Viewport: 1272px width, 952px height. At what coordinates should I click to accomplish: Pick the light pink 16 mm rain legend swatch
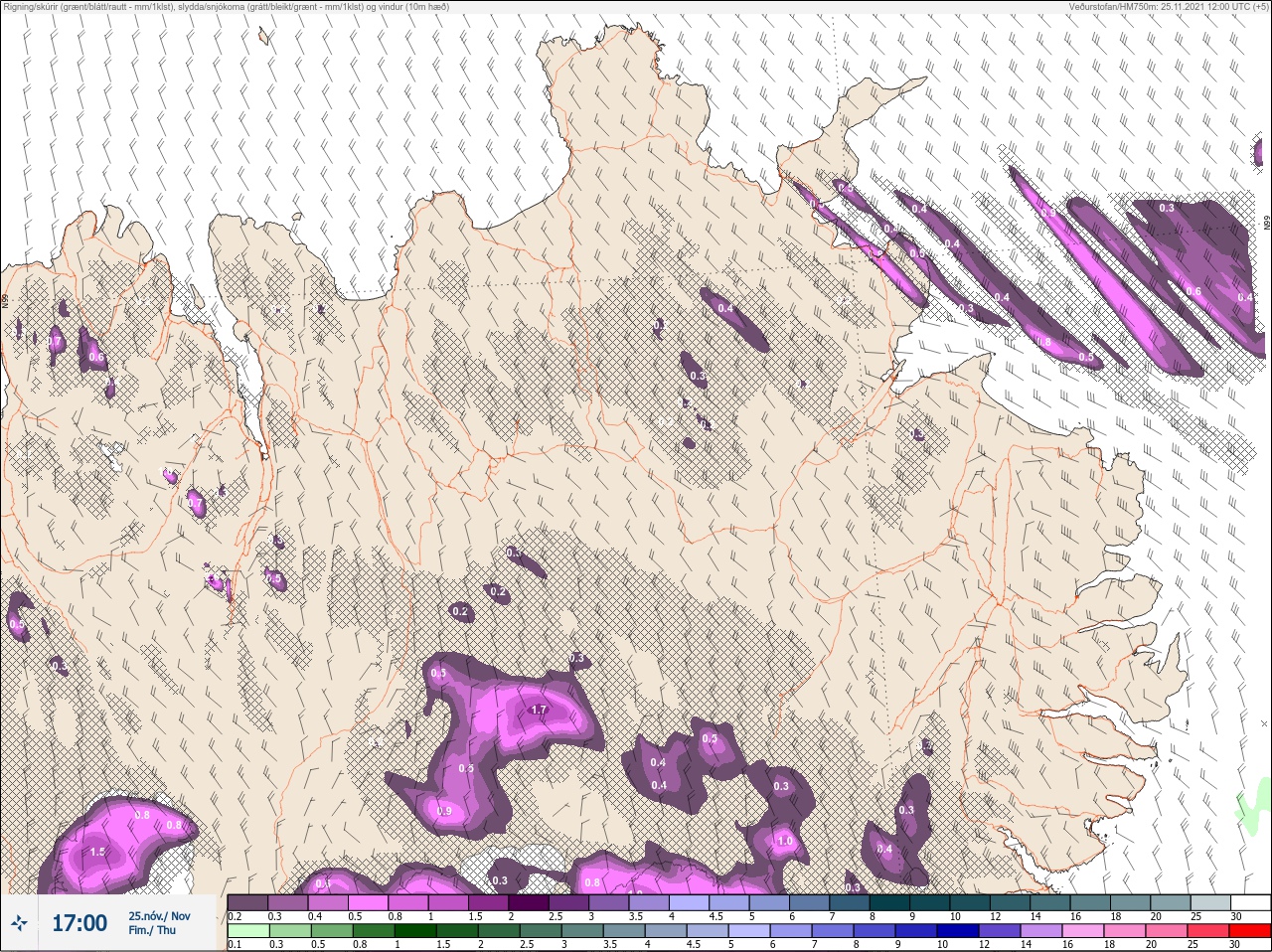point(1083,931)
